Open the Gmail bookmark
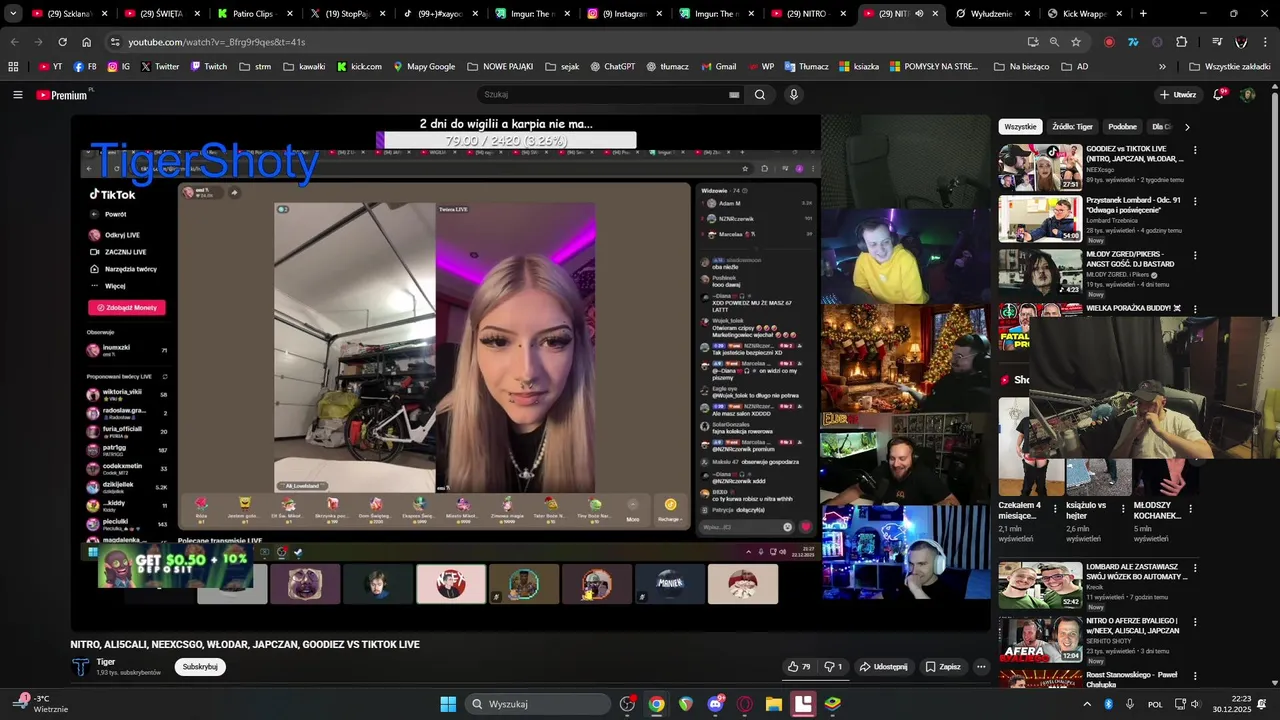This screenshot has height=720, width=1280. [718, 67]
